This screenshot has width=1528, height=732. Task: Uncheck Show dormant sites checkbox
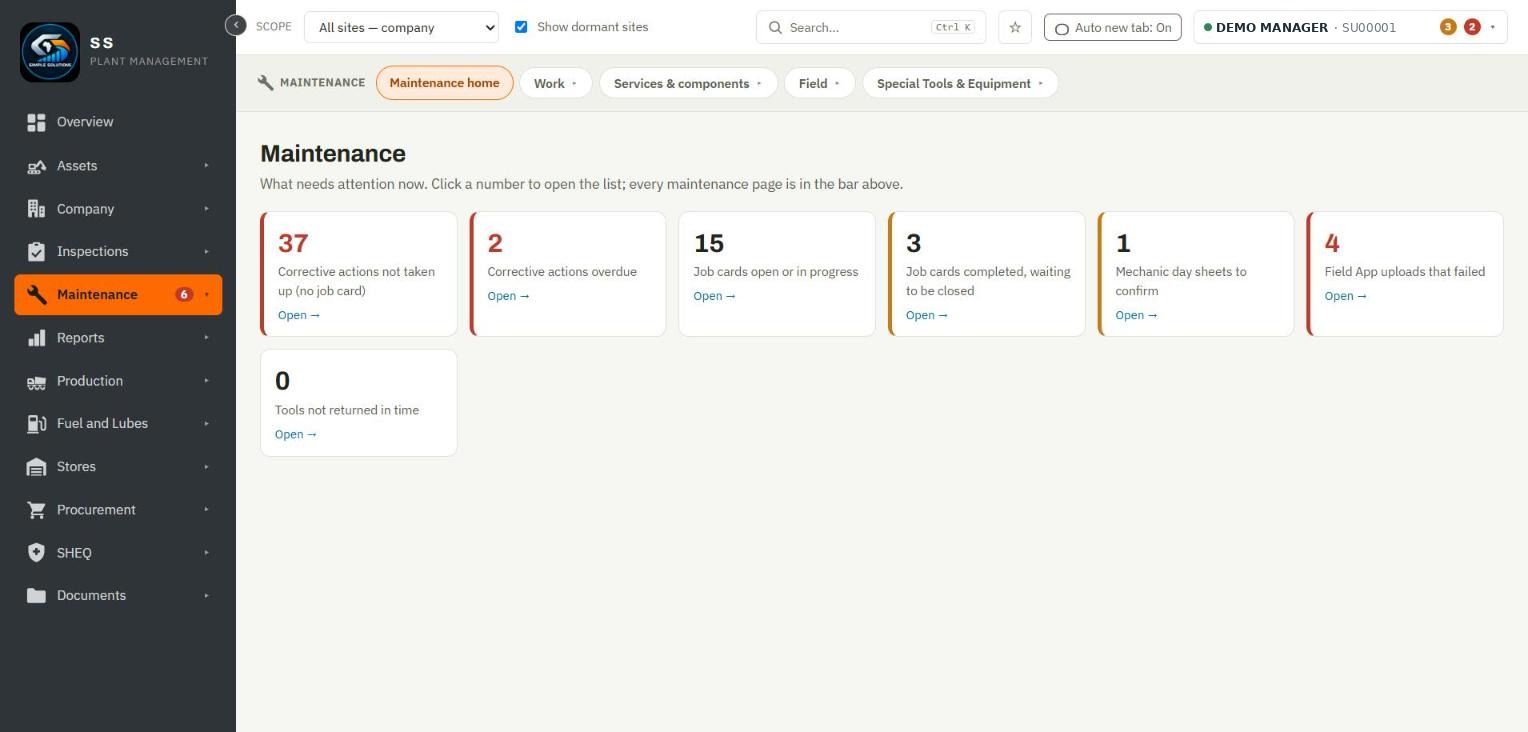[521, 27]
